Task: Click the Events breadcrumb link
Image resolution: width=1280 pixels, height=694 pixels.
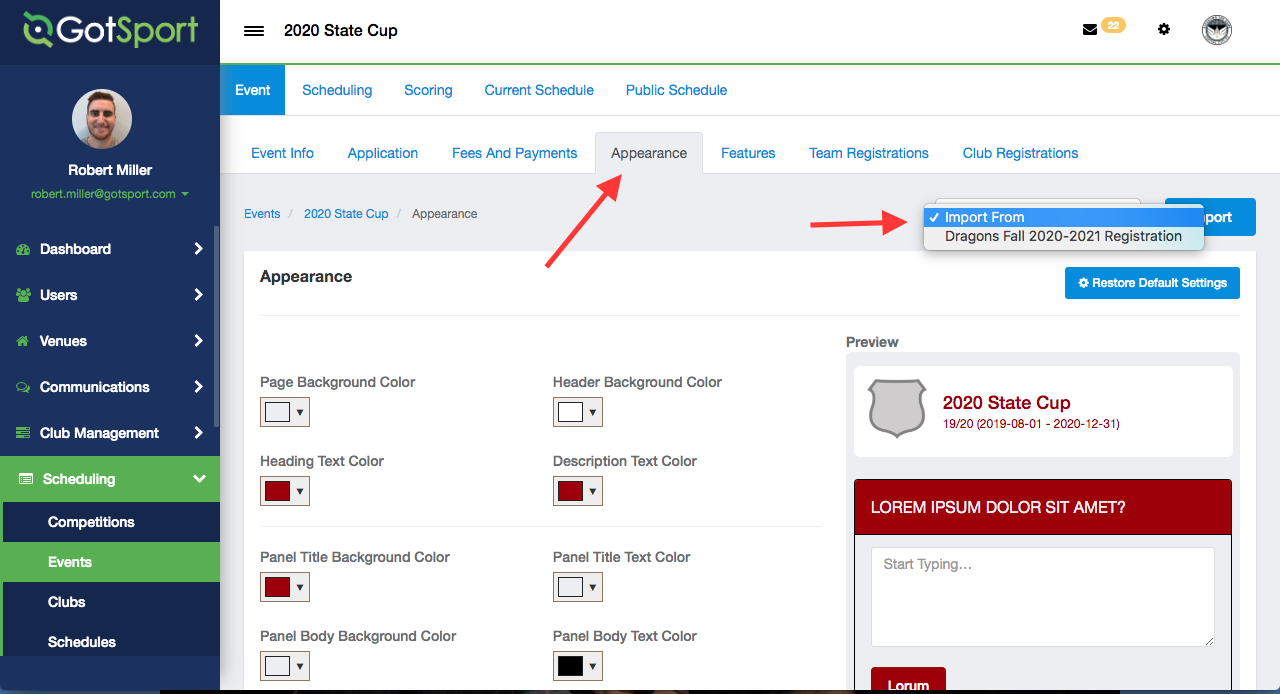Action: [262, 214]
